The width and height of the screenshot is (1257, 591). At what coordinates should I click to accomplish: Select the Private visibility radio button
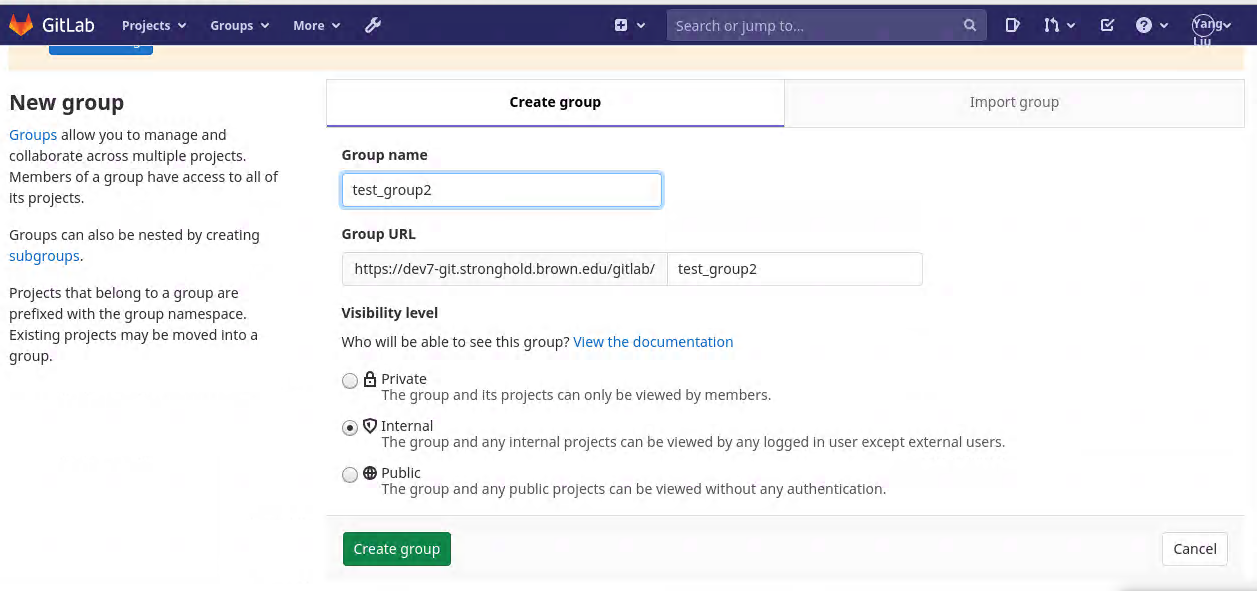pos(350,381)
